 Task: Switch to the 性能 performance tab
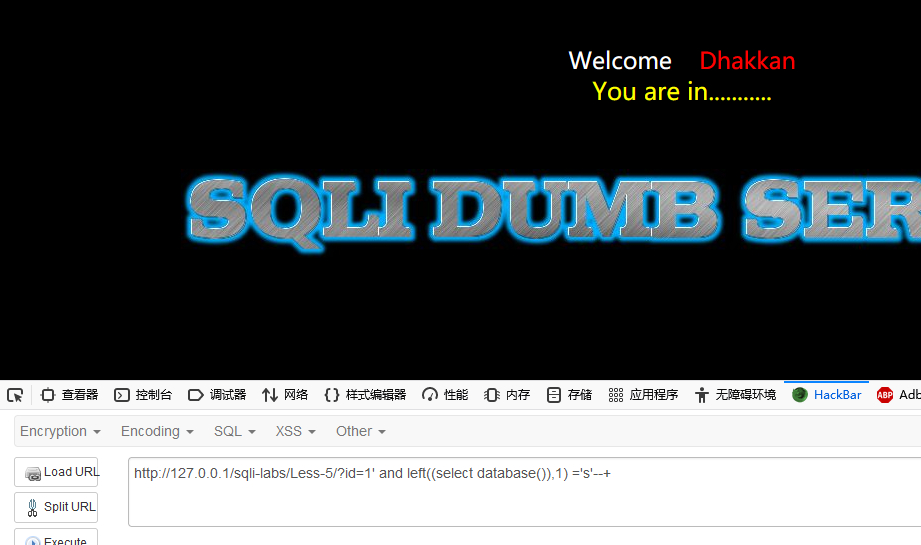(x=445, y=395)
